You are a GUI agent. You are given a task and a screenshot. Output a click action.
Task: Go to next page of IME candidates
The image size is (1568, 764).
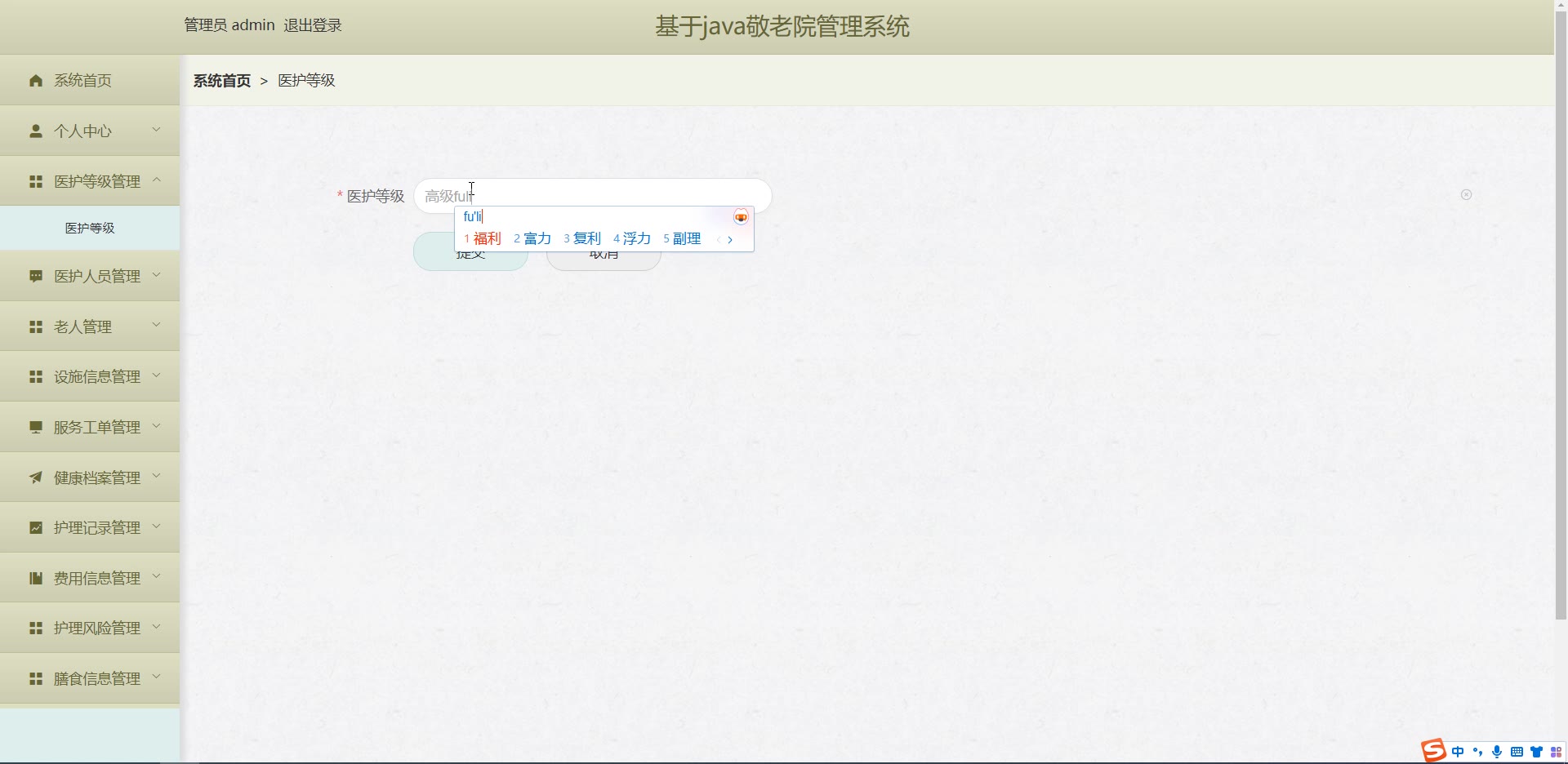(730, 239)
